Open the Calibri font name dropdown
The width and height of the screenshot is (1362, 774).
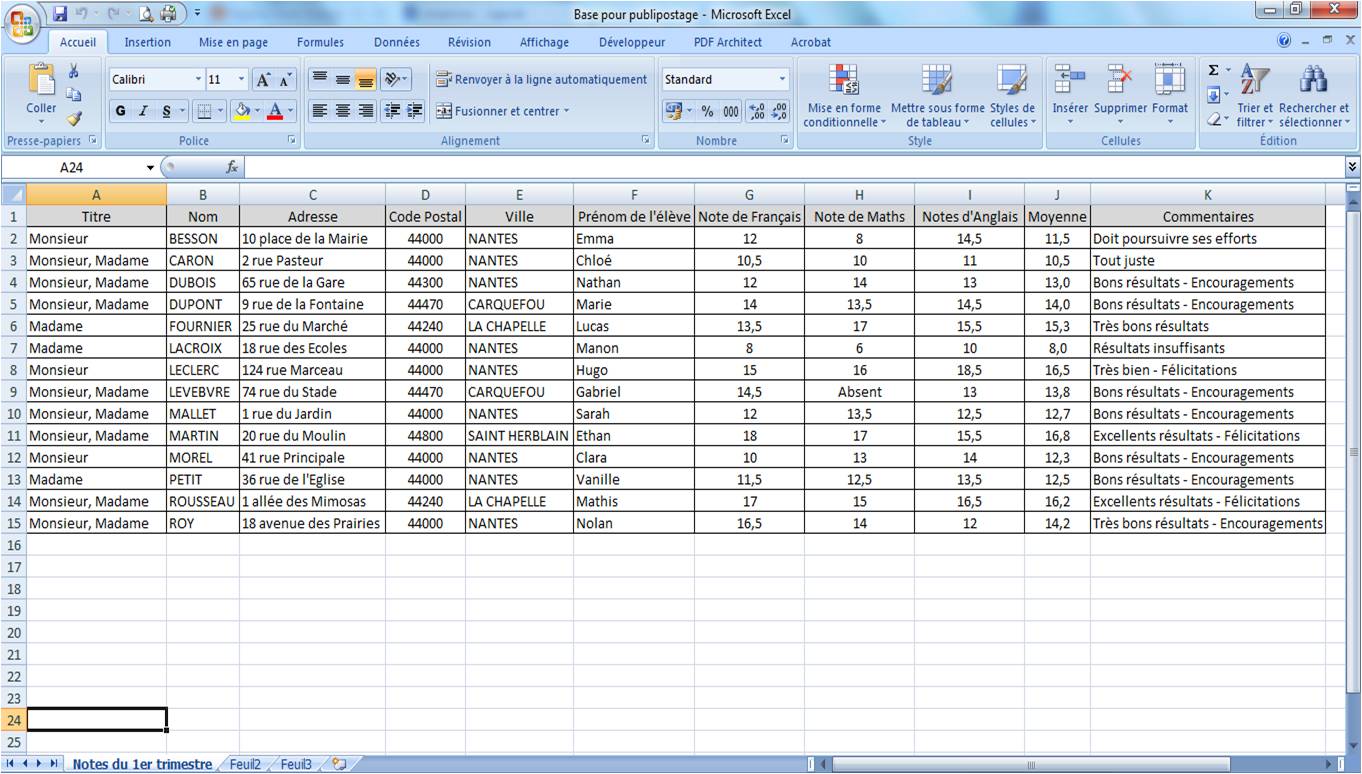pyautogui.click(x=198, y=79)
